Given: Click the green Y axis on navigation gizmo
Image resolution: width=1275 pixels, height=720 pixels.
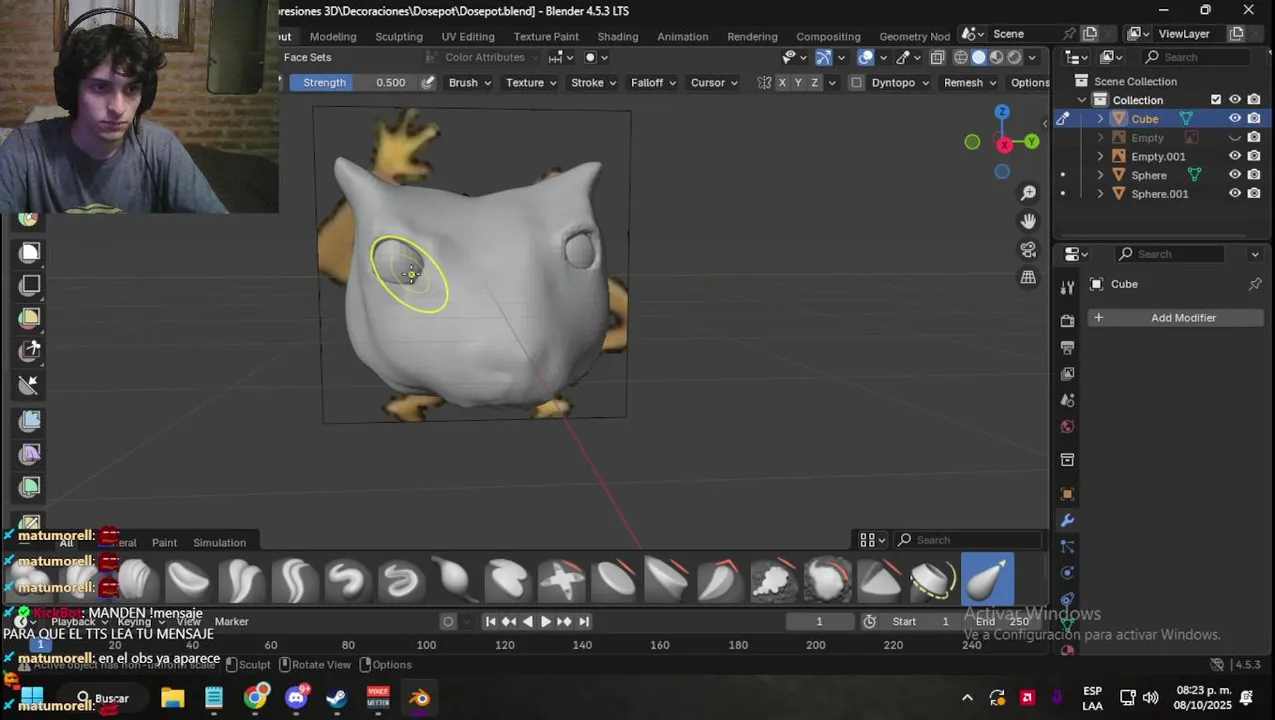Looking at the screenshot, I should point(1031,143).
